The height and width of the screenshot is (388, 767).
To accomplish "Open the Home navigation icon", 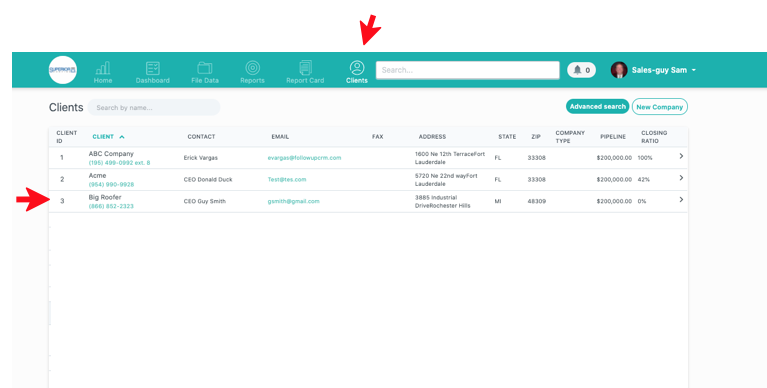I will (x=103, y=72).
